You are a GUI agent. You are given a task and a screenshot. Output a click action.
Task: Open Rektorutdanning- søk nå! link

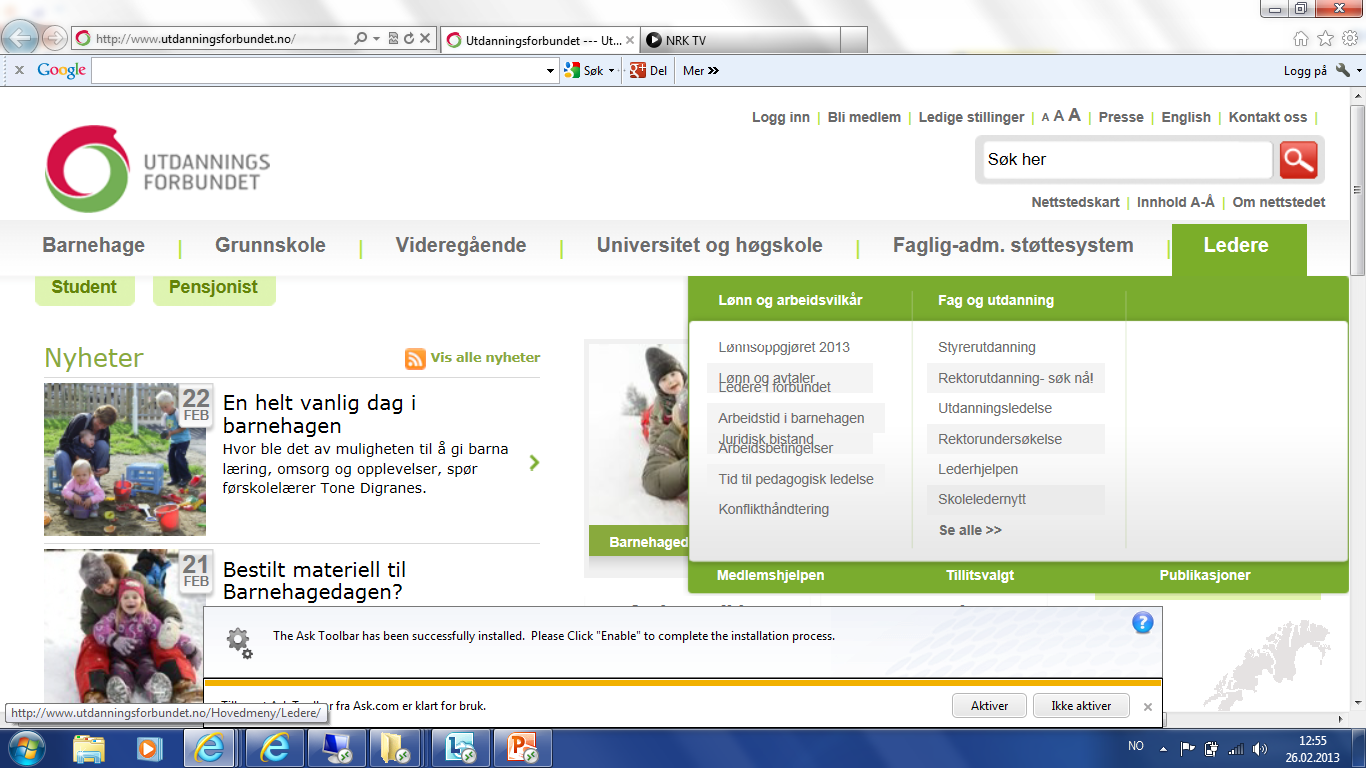point(1016,378)
